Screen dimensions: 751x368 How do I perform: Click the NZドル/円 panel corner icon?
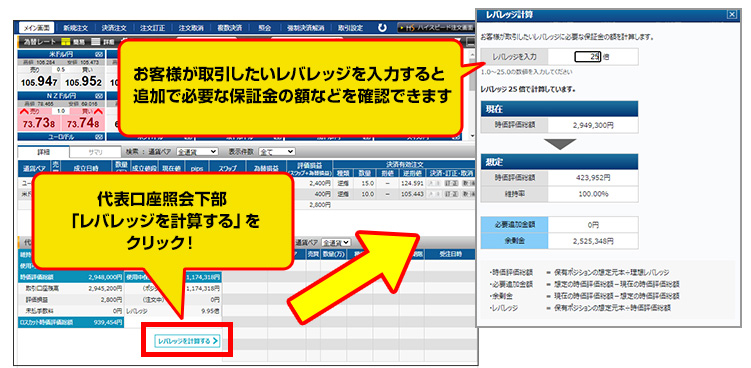click(x=99, y=95)
